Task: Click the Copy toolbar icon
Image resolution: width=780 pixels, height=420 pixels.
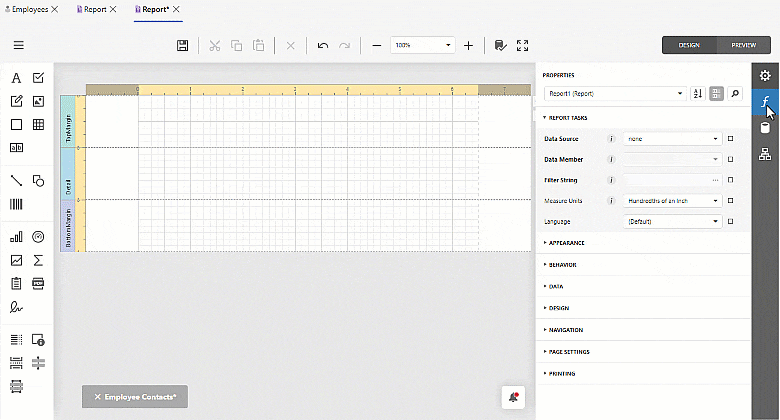Action: (236, 46)
